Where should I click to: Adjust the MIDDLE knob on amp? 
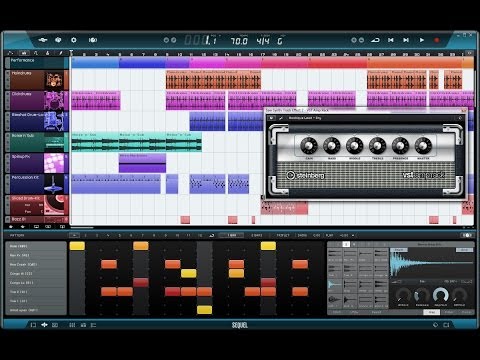[x=354, y=145]
